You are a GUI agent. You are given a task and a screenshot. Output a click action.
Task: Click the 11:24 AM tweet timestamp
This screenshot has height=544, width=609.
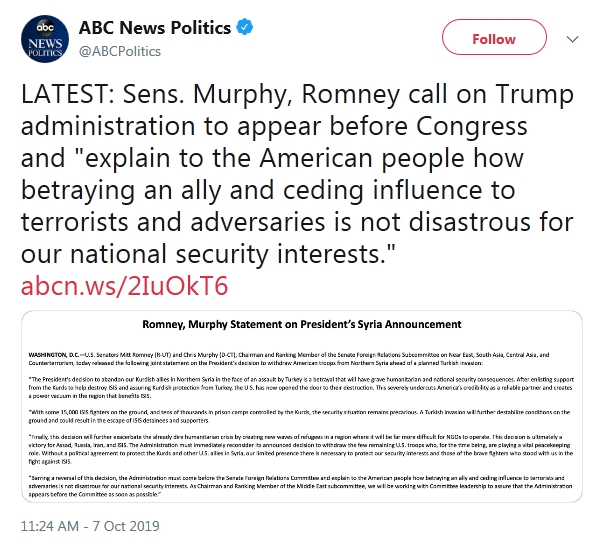(x=51, y=522)
